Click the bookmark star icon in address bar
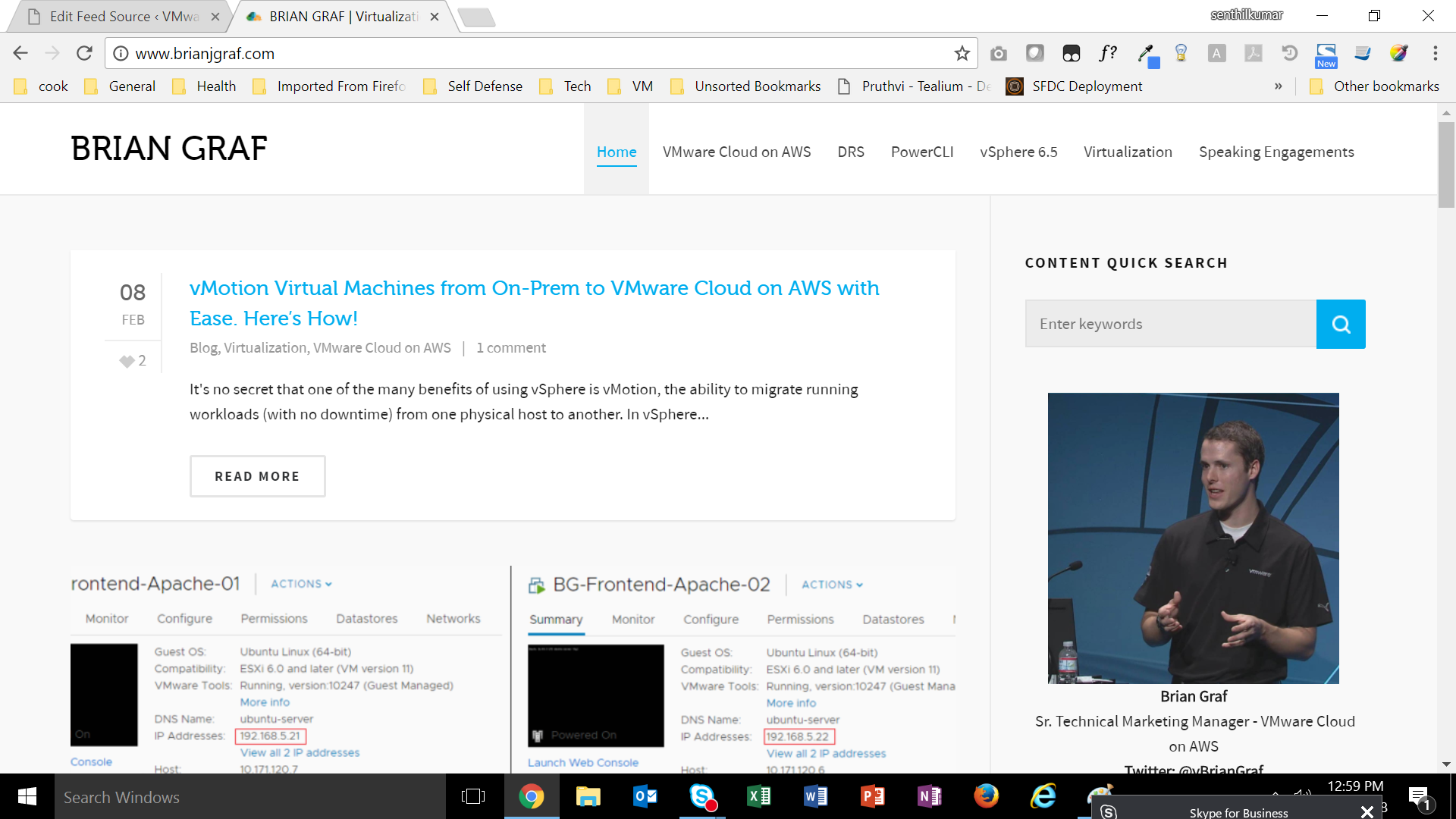The image size is (1456, 819). pos(962,53)
